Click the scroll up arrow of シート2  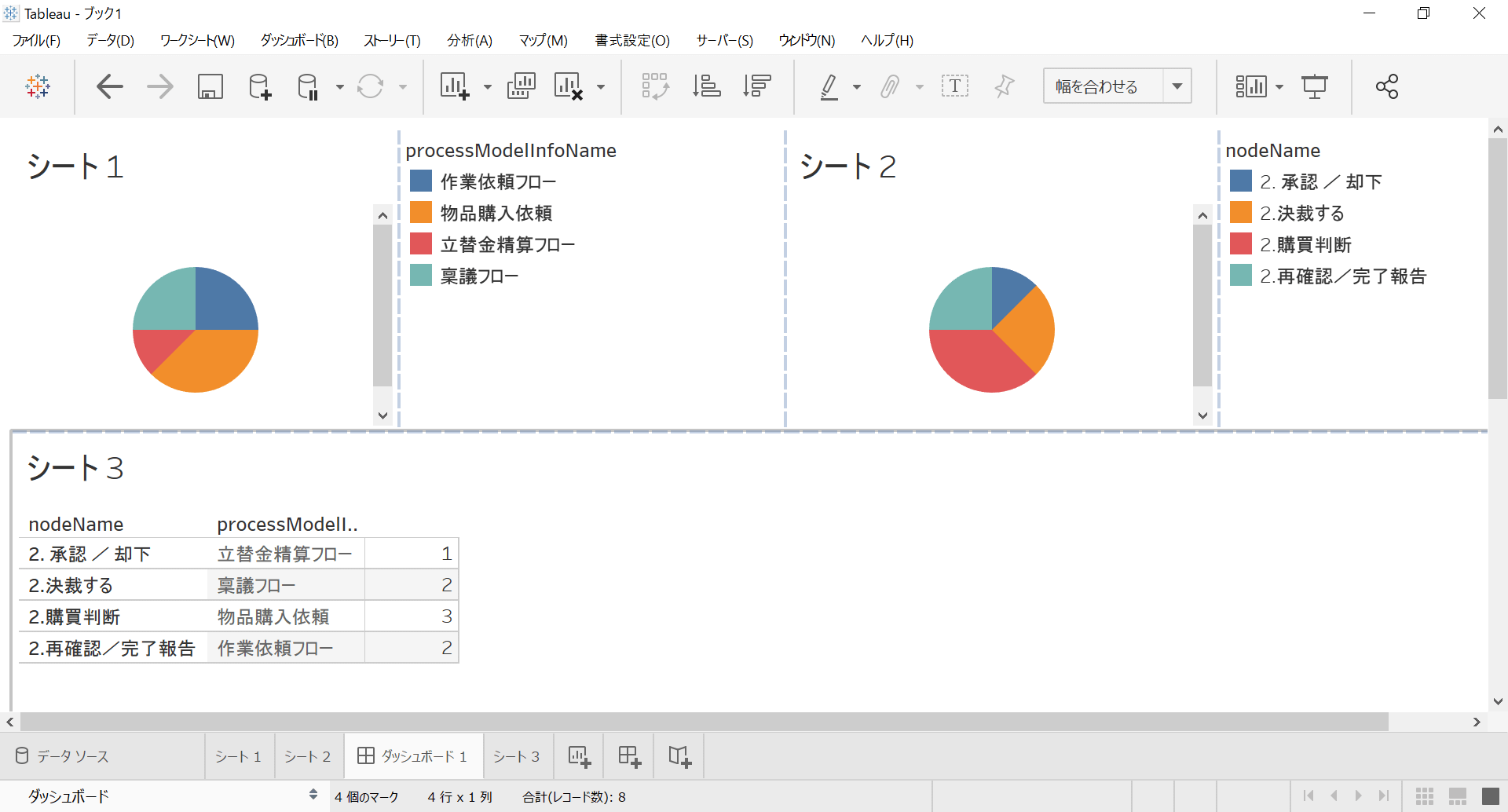pos(1202,215)
